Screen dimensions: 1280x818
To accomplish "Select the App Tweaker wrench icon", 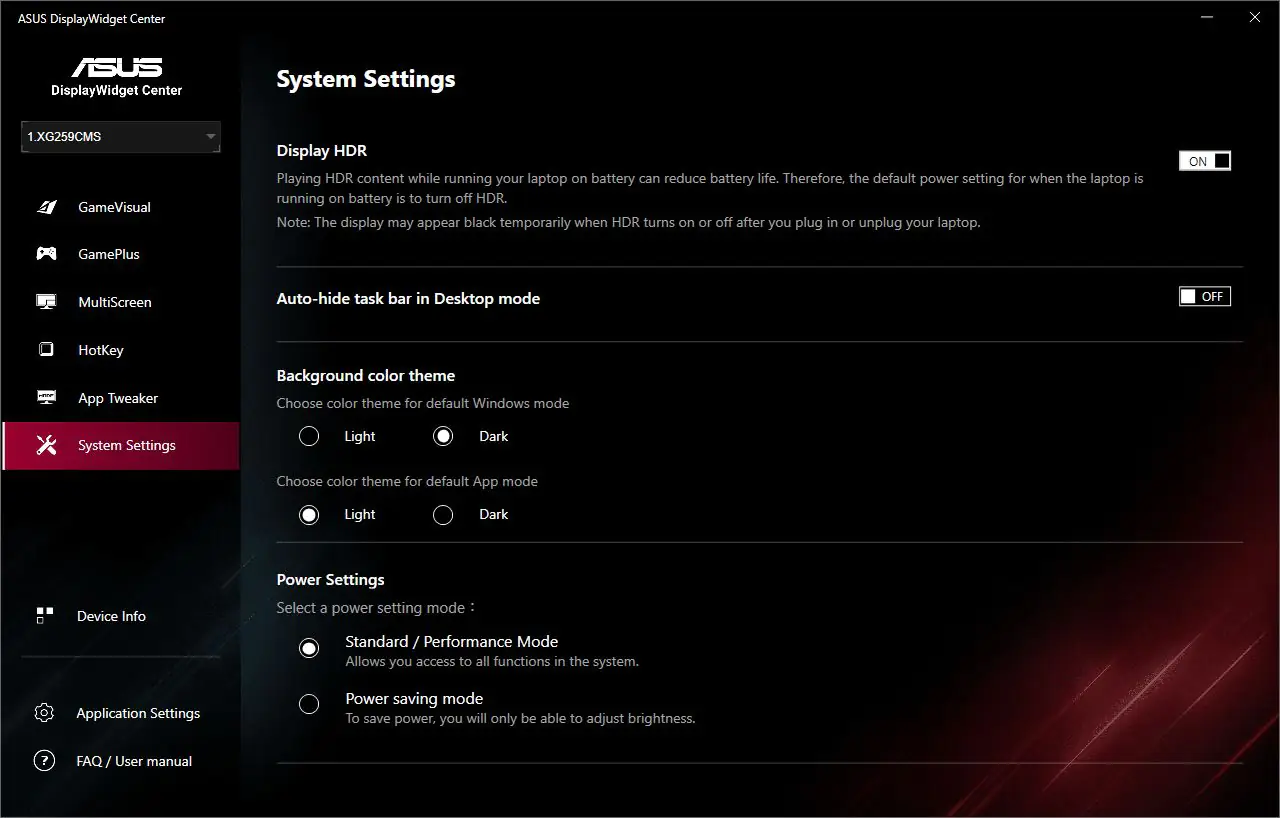I will pyautogui.click(x=46, y=397).
